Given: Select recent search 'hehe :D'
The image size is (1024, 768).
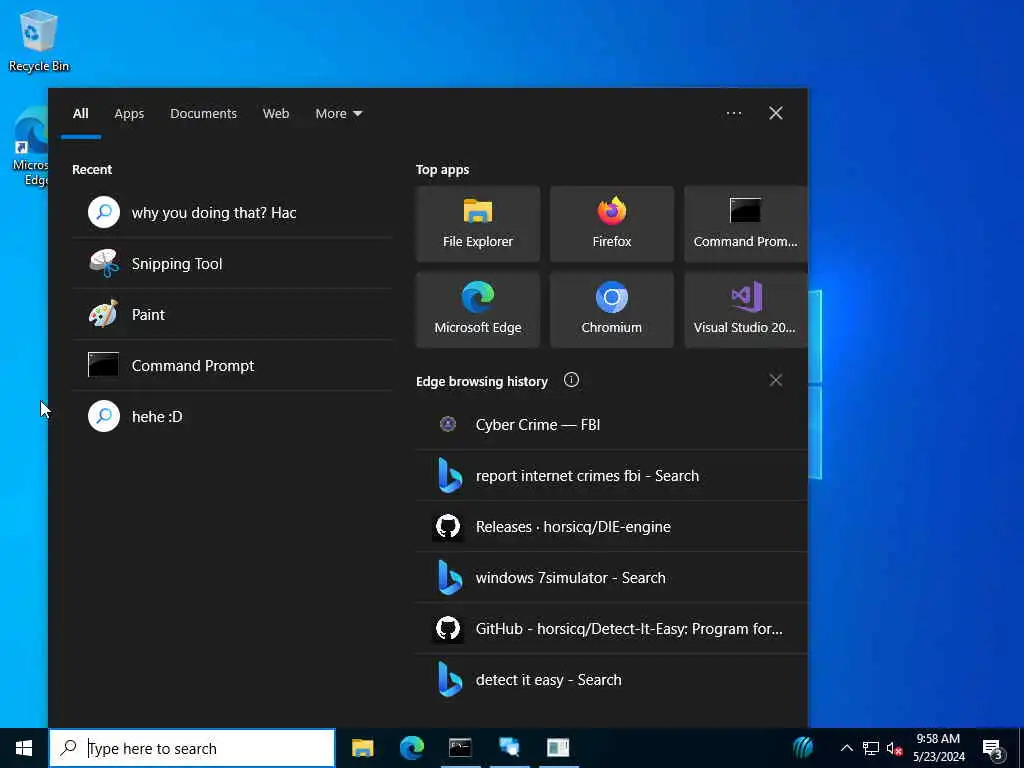Looking at the screenshot, I should [x=232, y=416].
